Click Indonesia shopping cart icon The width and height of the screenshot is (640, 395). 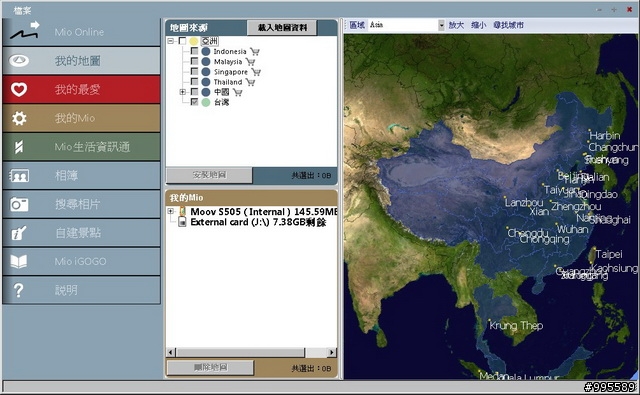pos(255,51)
